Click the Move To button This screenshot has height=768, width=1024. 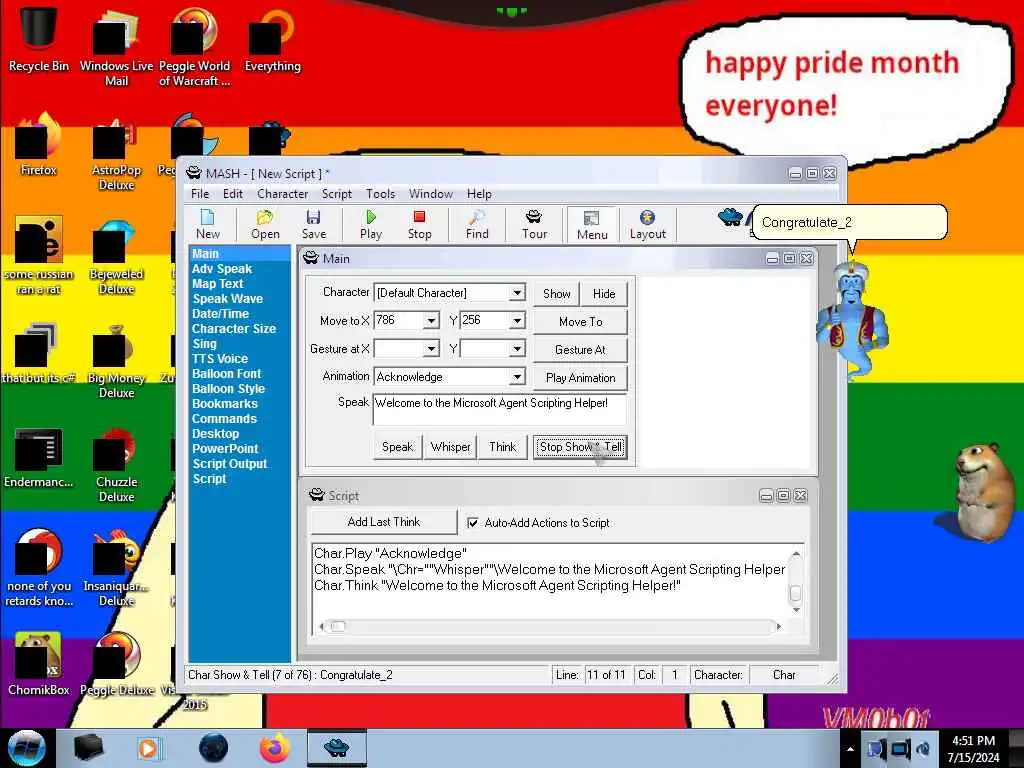click(x=581, y=322)
